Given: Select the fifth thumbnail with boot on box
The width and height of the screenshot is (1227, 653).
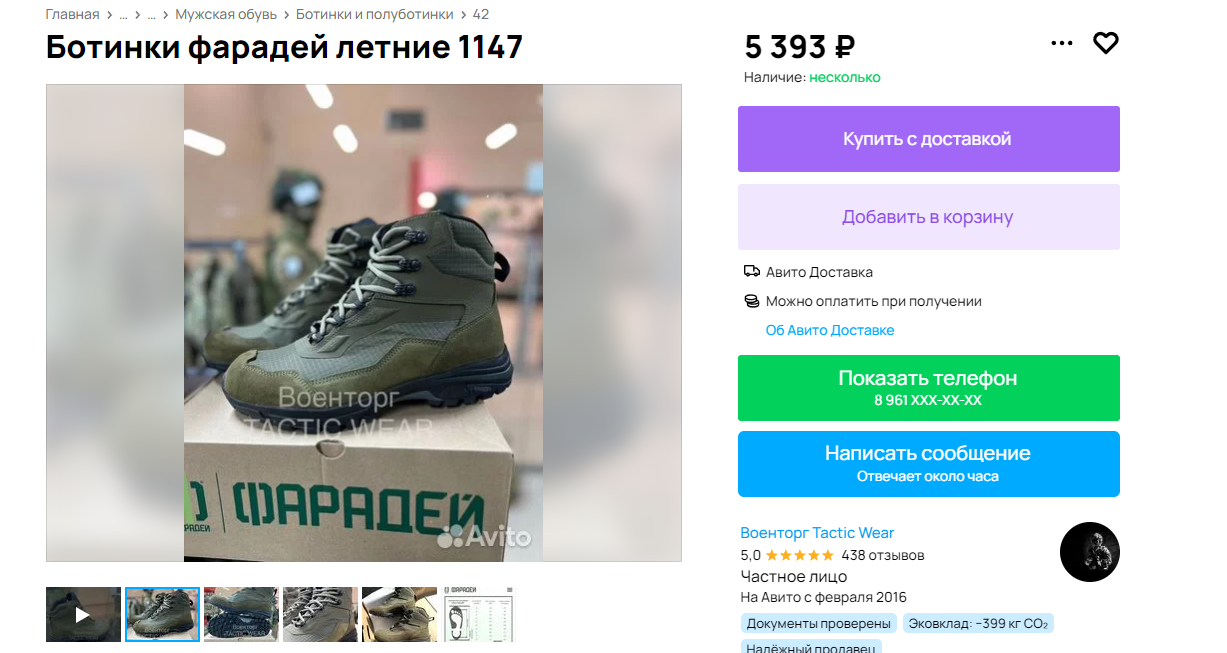Looking at the screenshot, I should [399, 614].
